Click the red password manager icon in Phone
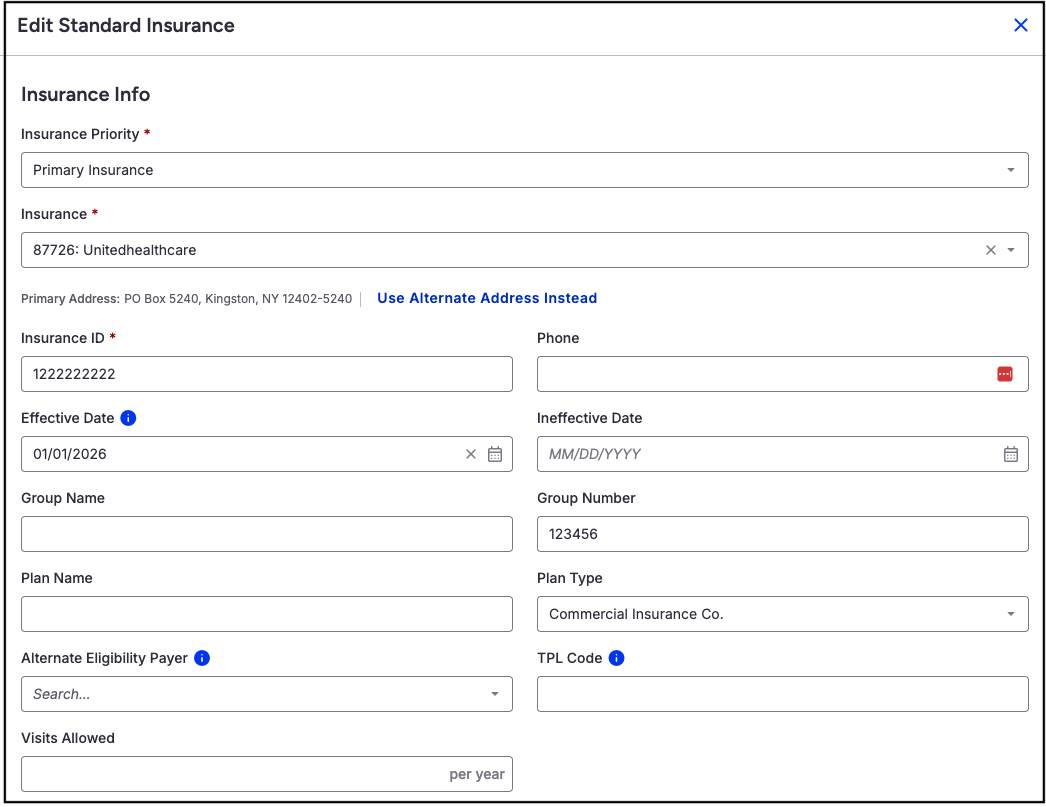The width and height of the screenshot is (1046, 807). (1005, 374)
